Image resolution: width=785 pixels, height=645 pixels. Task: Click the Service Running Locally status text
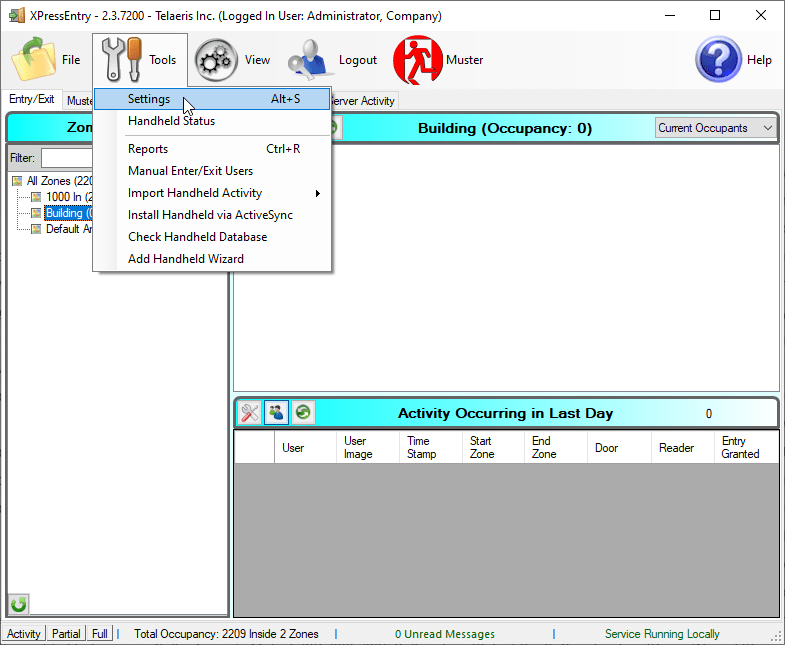(662, 634)
